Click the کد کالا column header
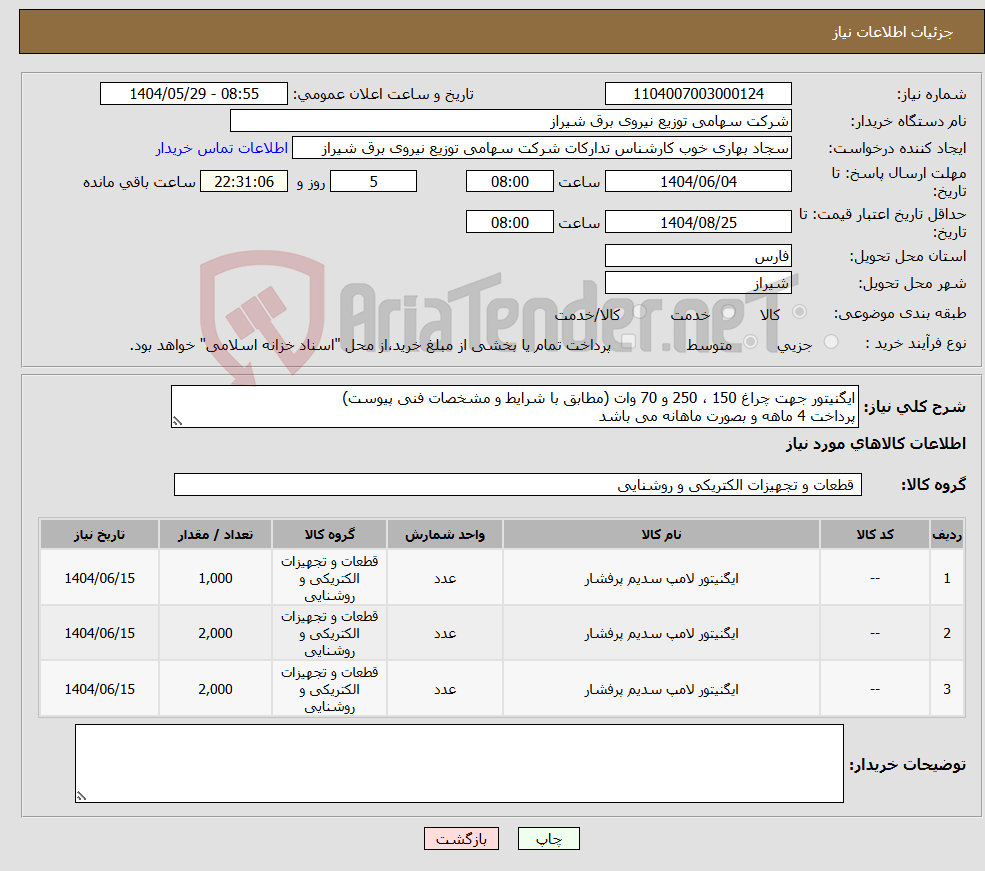This screenshot has width=985, height=871. pyautogui.click(x=875, y=534)
